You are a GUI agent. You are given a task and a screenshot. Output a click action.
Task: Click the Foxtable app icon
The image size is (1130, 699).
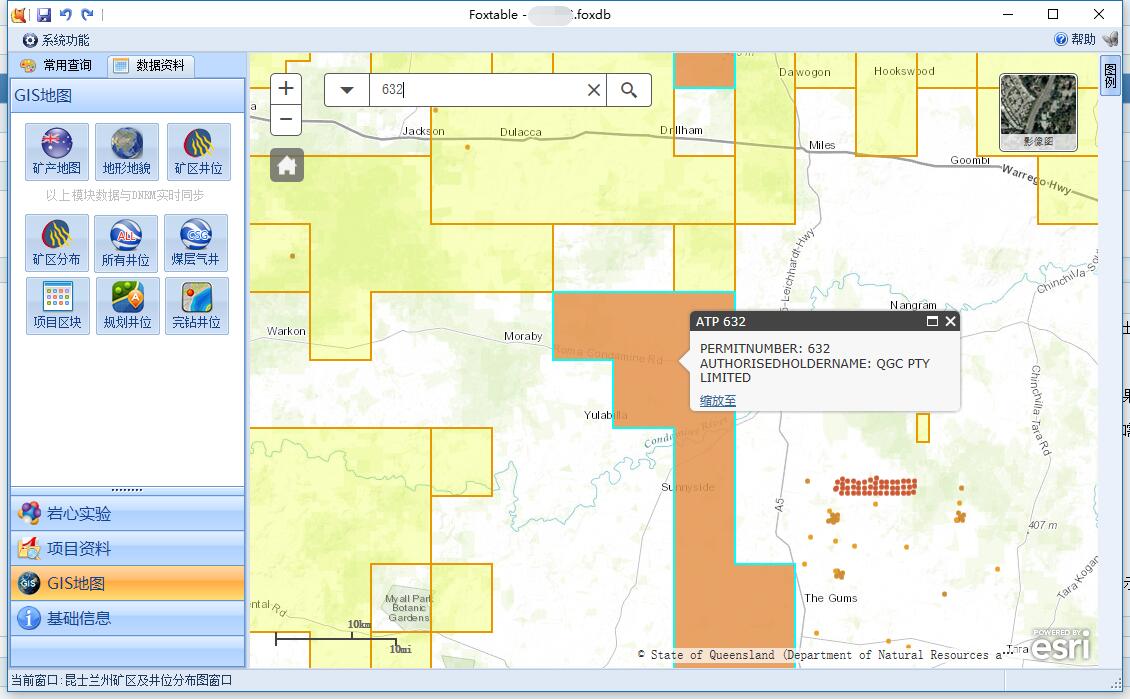(x=19, y=14)
